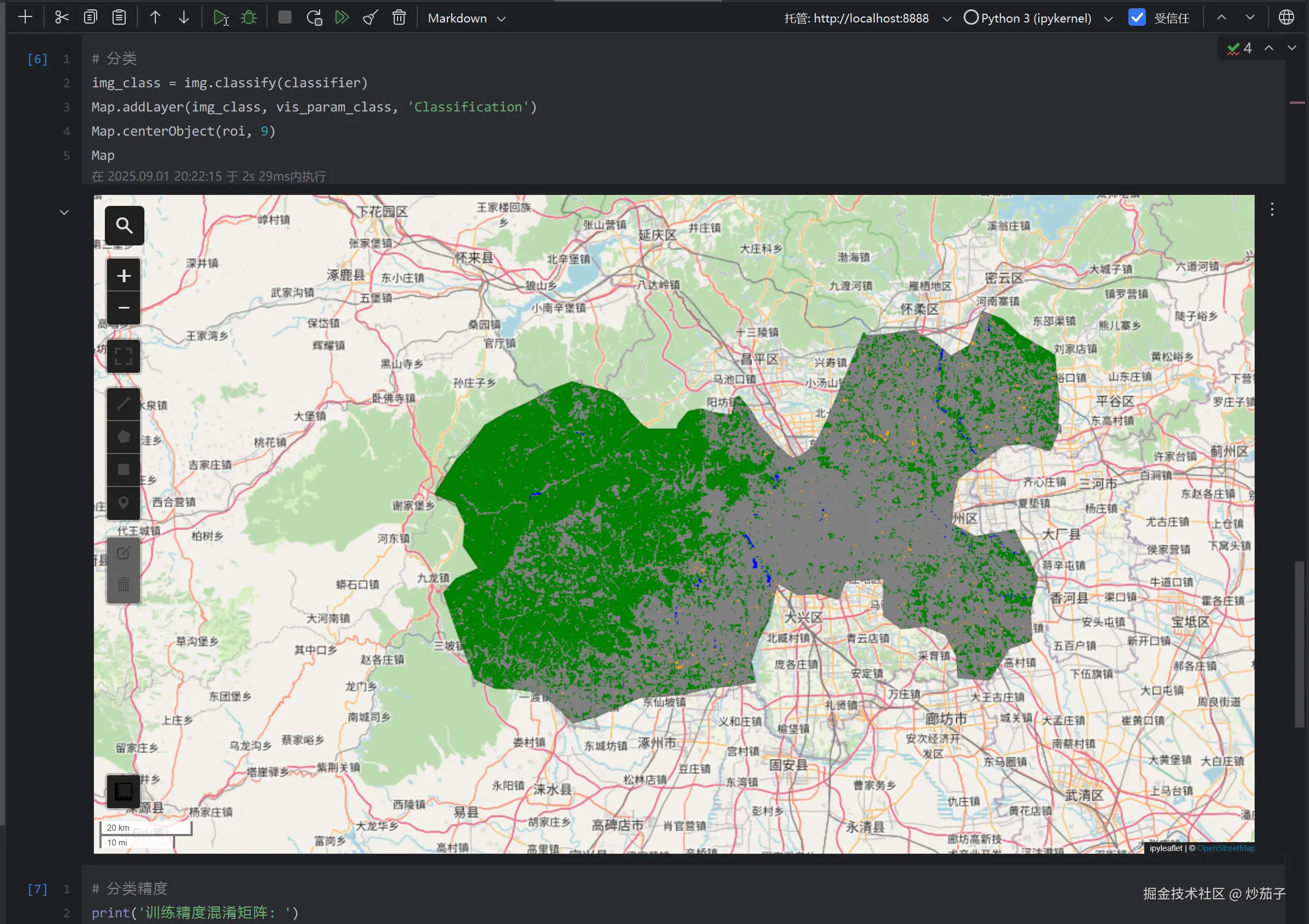The height and width of the screenshot is (924, 1309).
Task: Click the run cell and select below icon
Action: tap(221, 18)
